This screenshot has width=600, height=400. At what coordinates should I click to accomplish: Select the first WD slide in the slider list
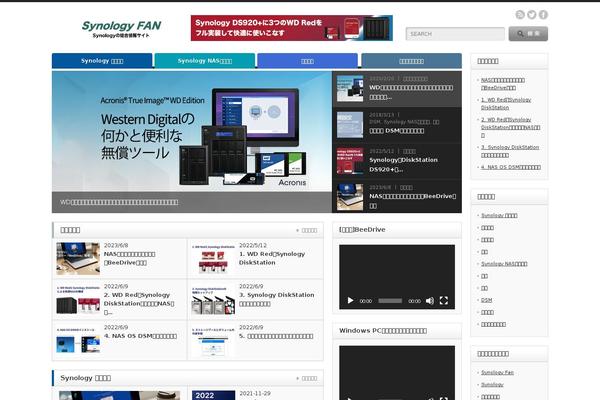click(397, 89)
